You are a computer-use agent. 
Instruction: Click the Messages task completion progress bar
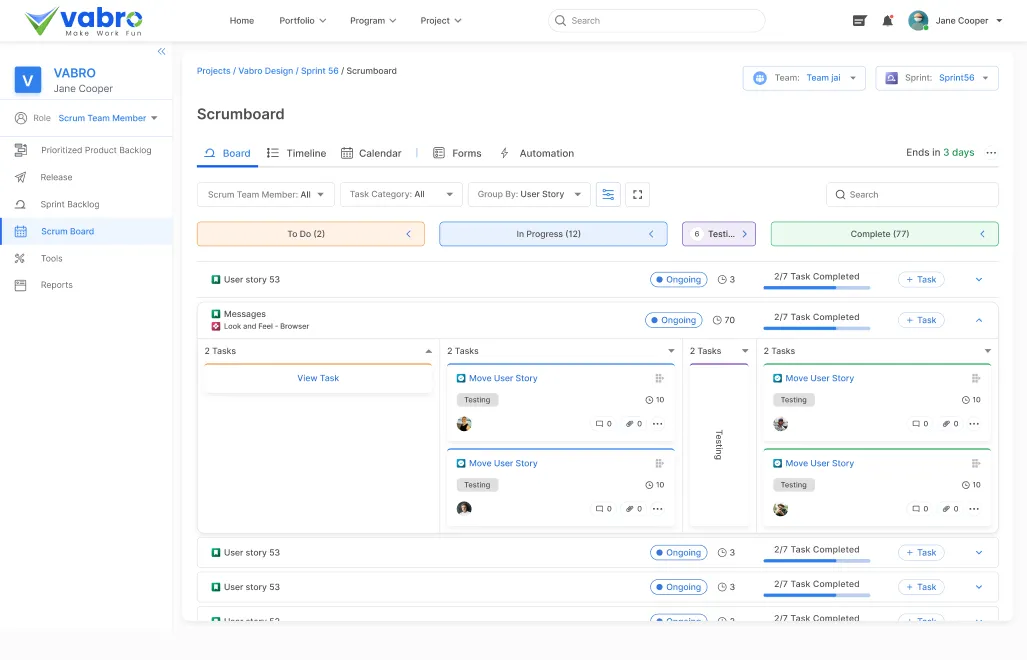pos(816,328)
